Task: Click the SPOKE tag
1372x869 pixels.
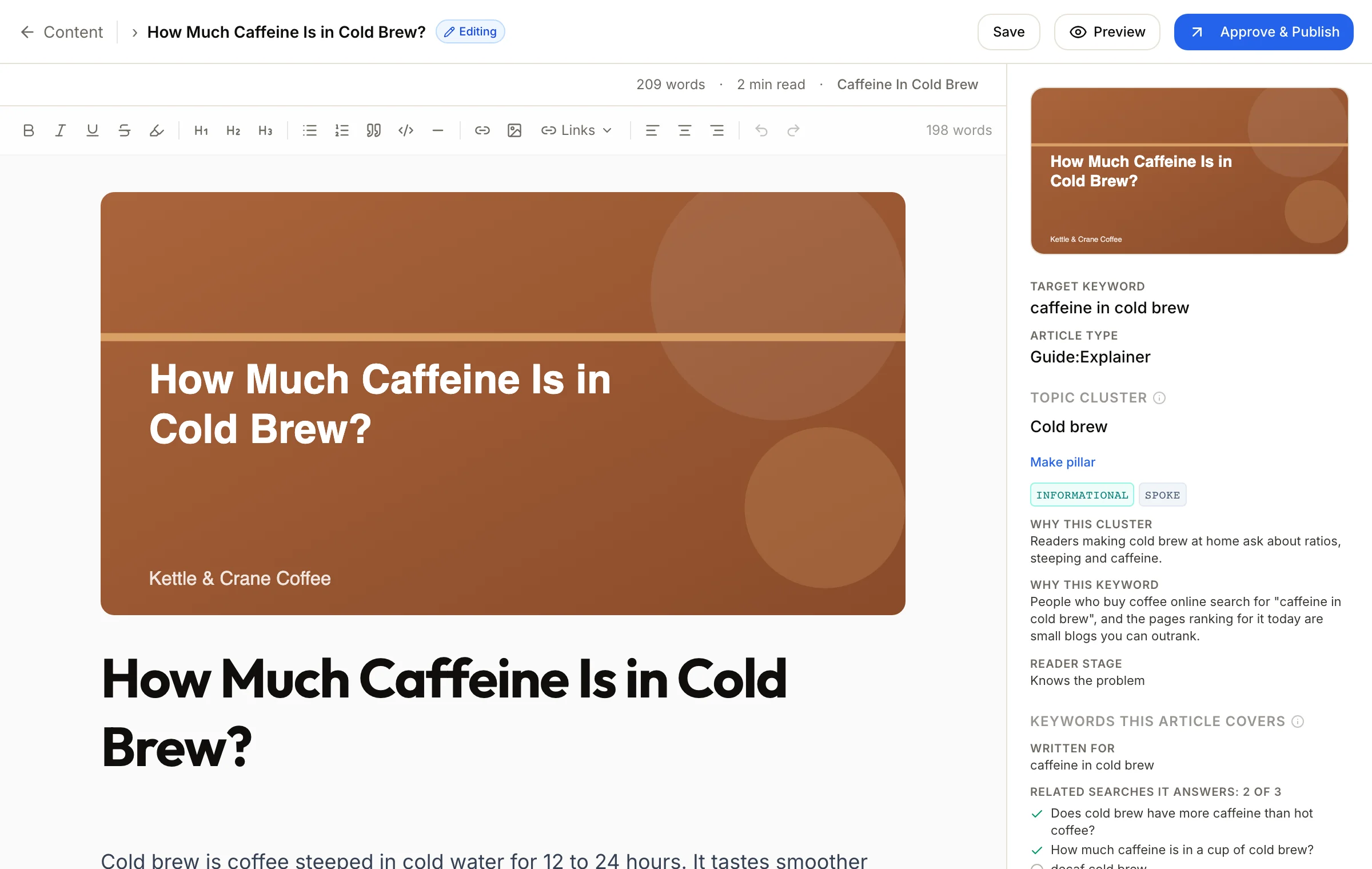Action: pos(1162,495)
